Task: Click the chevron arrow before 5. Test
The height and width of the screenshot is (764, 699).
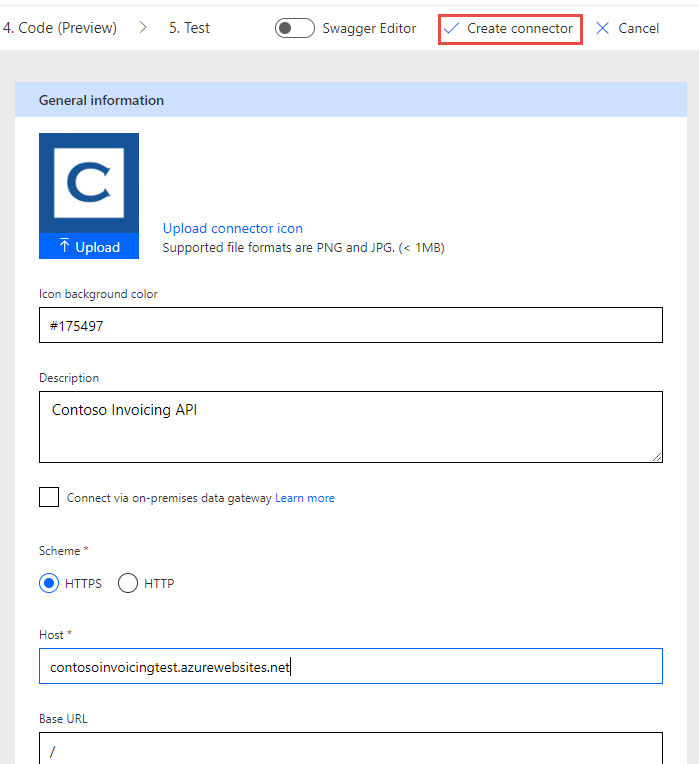Action: 143,28
